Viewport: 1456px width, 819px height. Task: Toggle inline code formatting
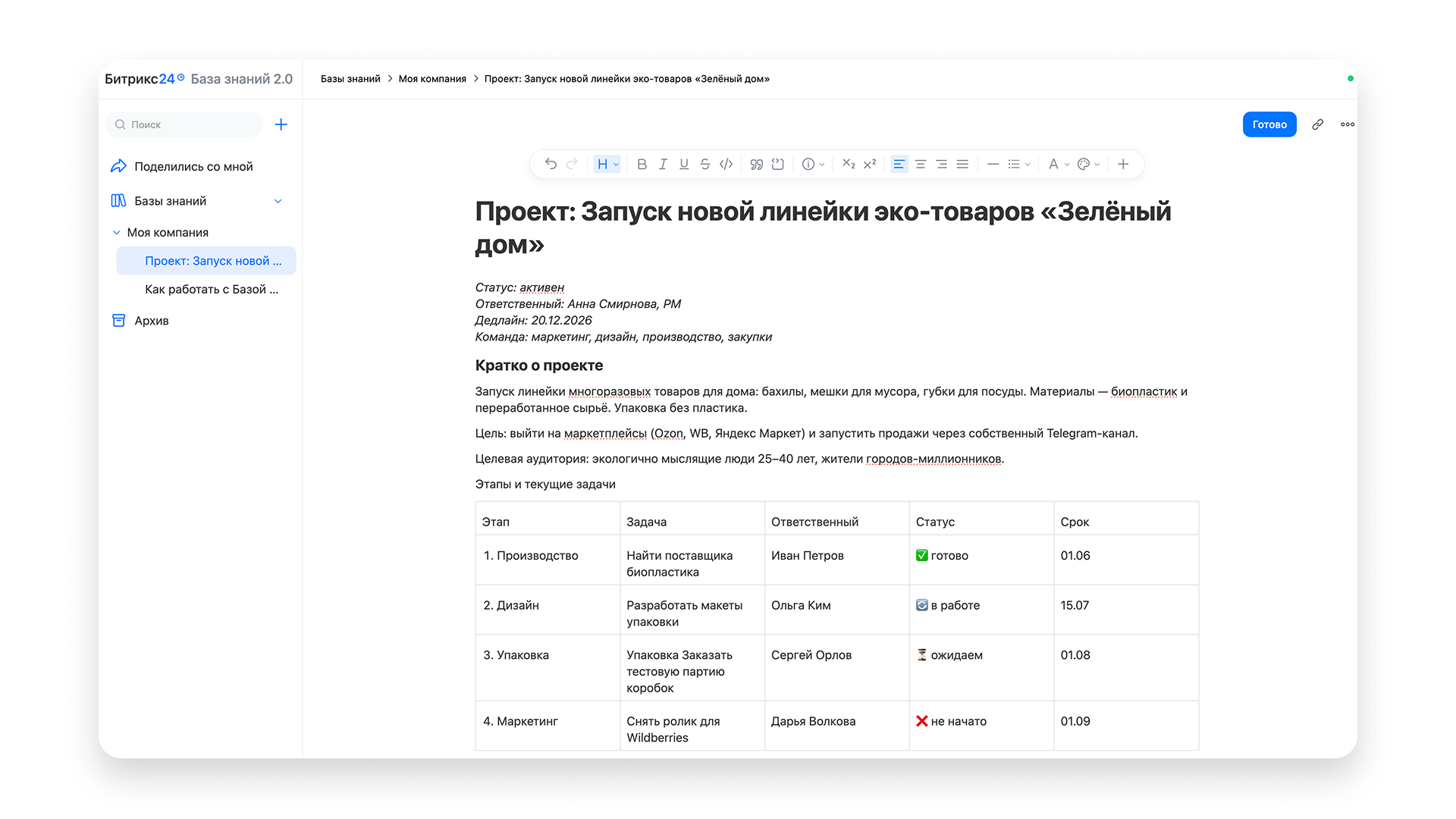[x=726, y=164]
